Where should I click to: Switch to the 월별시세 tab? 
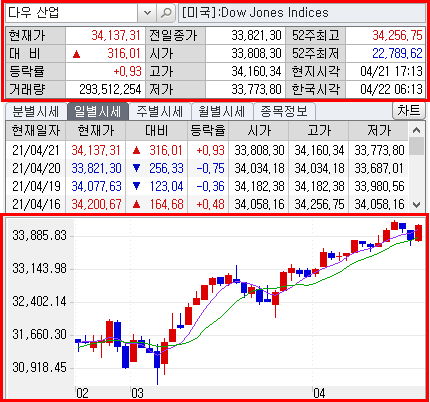point(222,111)
